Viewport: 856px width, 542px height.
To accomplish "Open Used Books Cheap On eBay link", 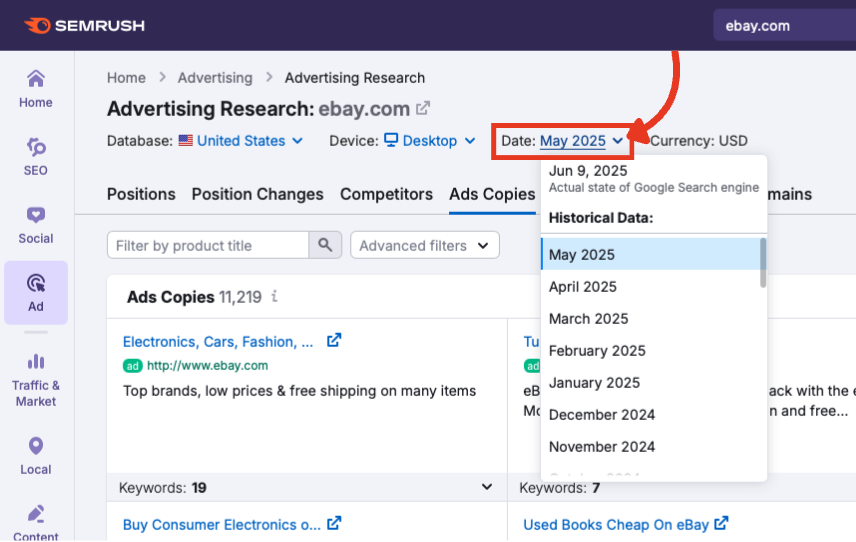I will [617, 524].
